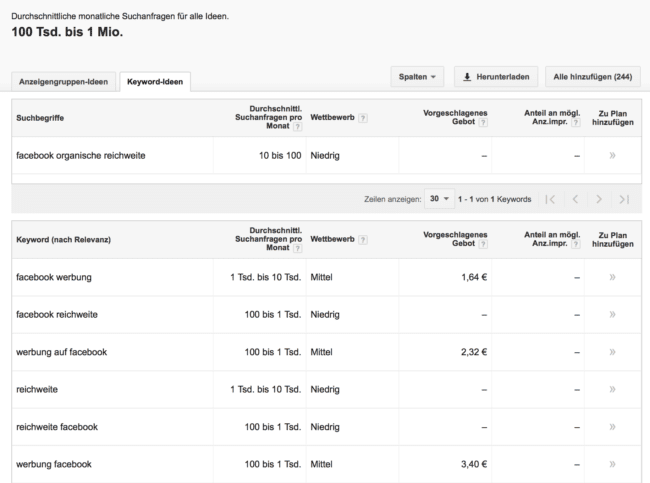Open help for Suchanfragen pro Monat in Keyword table
The width and height of the screenshot is (650, 483).
(x=297, y=248)
